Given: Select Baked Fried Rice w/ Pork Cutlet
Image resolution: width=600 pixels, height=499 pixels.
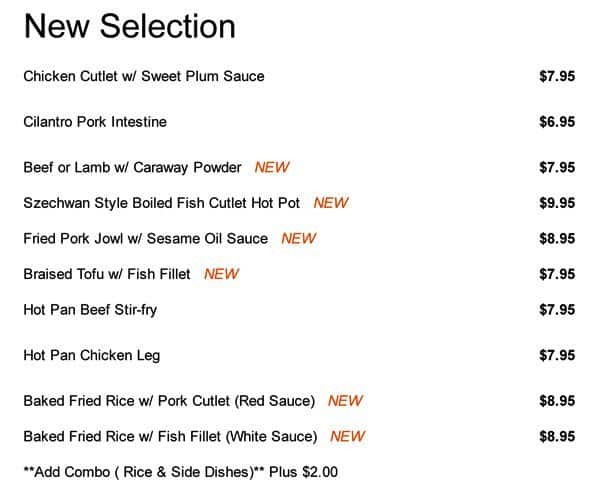Looking at the screenshot, I should (x=169, y=401).
